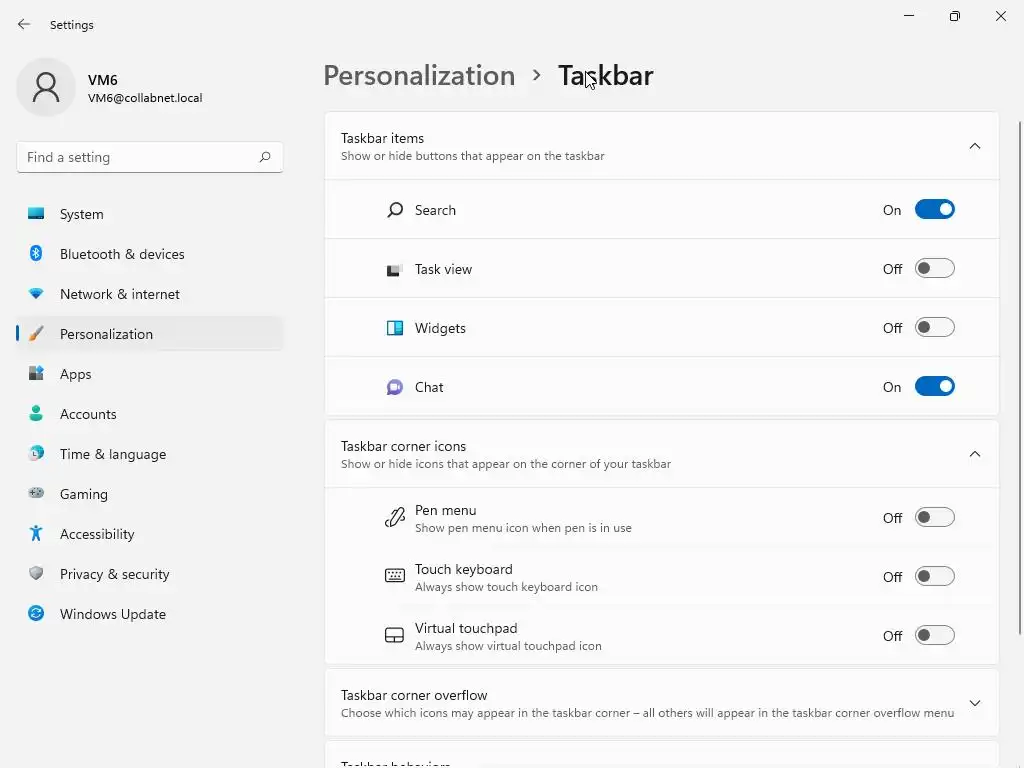This screenshot has height=768, width=1024.
Task: Select Time & language in sidebar
Action: (x=112, y=454)
